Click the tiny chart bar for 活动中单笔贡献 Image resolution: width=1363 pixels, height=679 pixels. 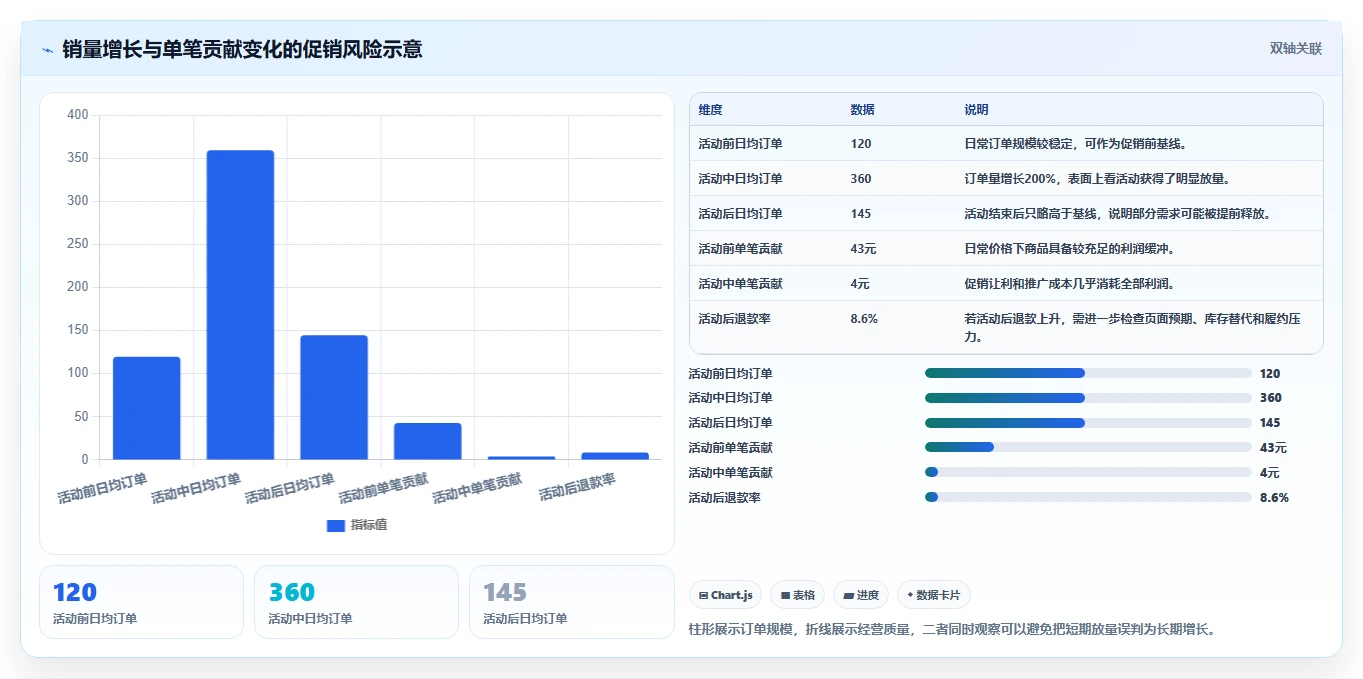[x=521, y=458]
